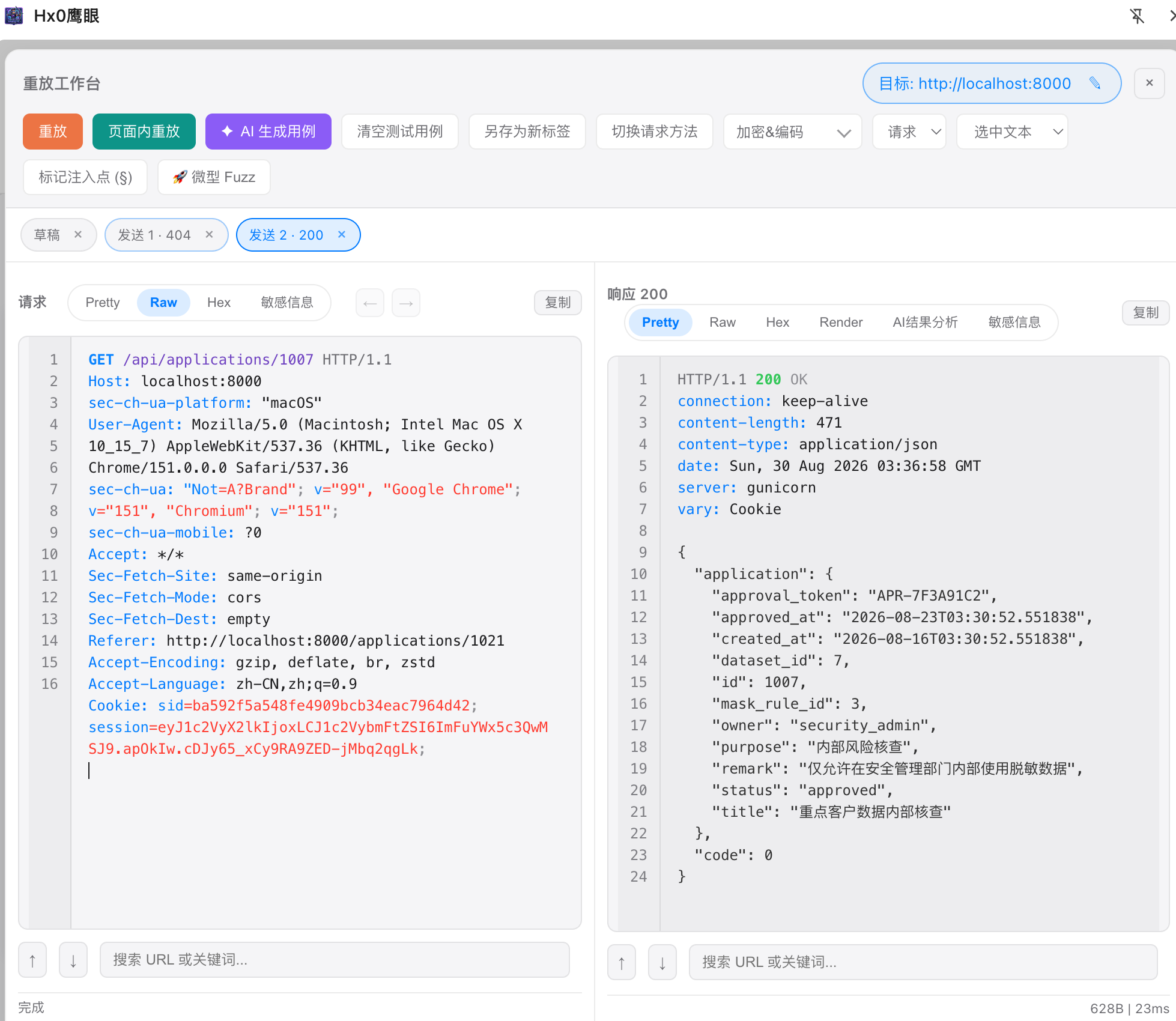1176x1021 pixels.
Task: Click the HxO鹰眼 app logo icon
Action: pyautogui.click(x=13, y=16)
